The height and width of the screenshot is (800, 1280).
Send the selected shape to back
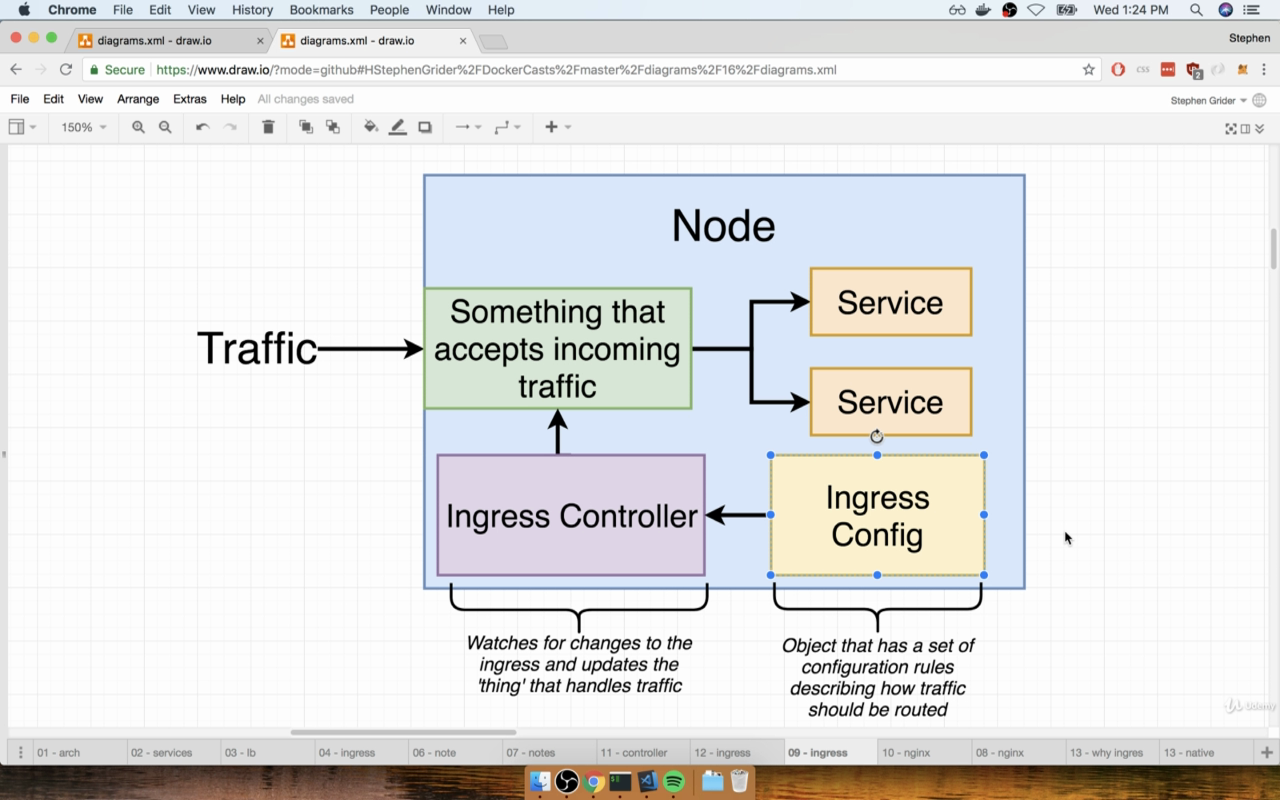333,127
